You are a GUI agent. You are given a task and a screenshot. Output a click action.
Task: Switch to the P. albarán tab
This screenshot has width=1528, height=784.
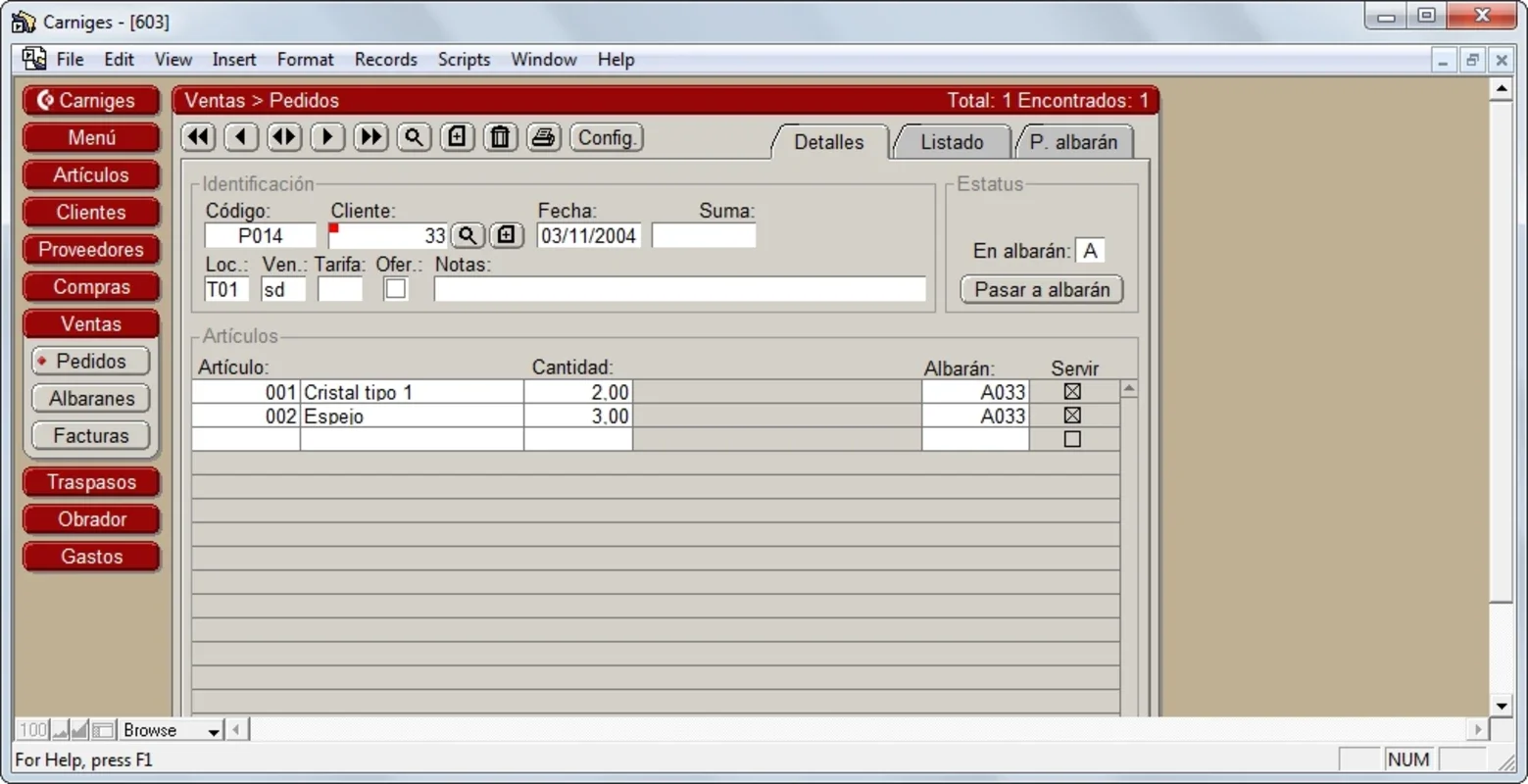1073,142
